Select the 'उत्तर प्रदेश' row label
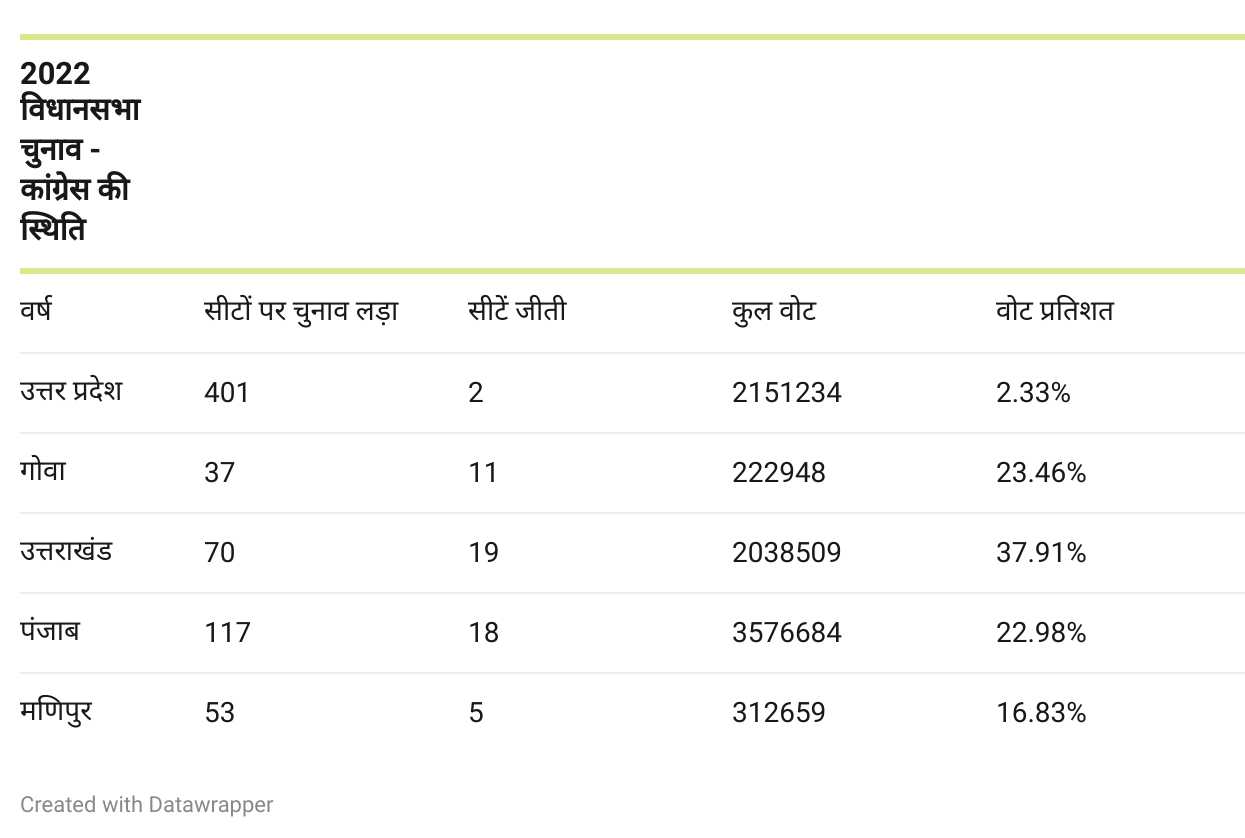Image resolution: width=1245 pixels, height=838 pixels. tap(71, 390)
